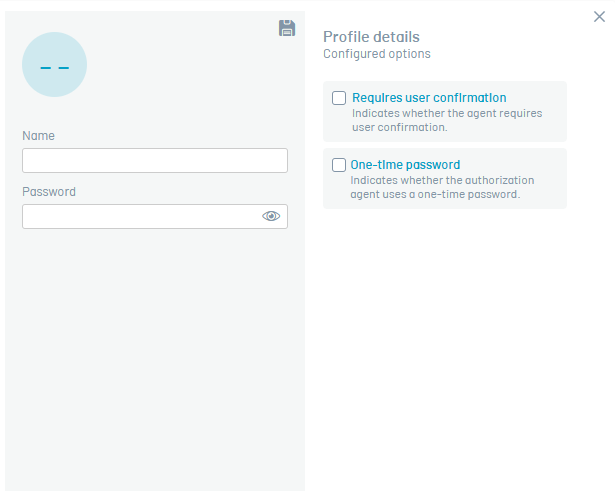The image size is (615, 497).
Task: Click "Indicates whether the agent requires" text
Action: [x=446, y=113]
